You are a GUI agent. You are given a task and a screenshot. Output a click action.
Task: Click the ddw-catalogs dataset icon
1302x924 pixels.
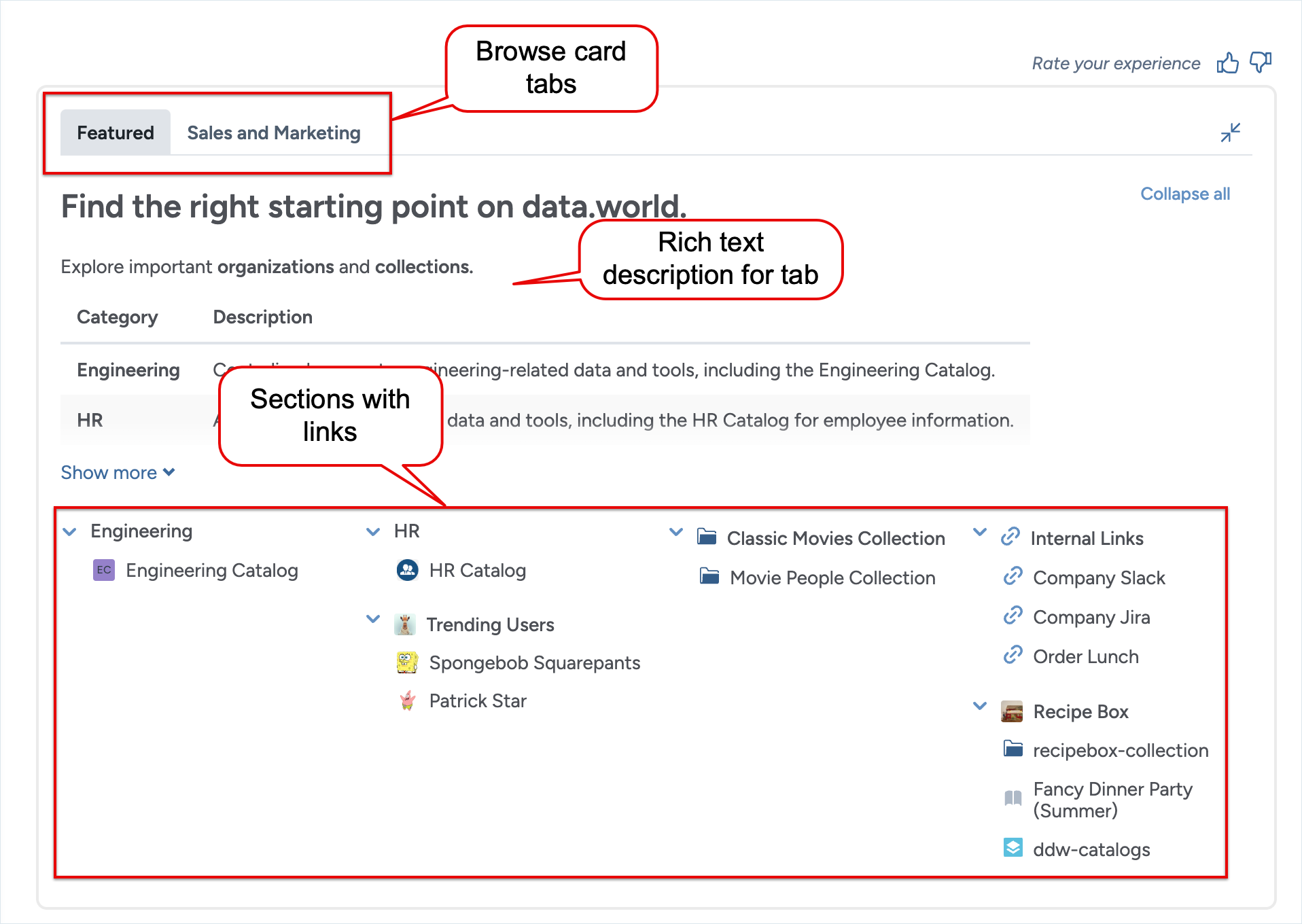pos(1013,848)
